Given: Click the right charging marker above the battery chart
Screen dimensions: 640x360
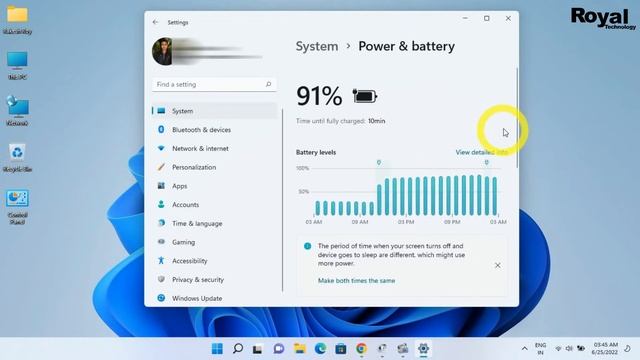Looking at the screenshot, I should tap(487, 162).
